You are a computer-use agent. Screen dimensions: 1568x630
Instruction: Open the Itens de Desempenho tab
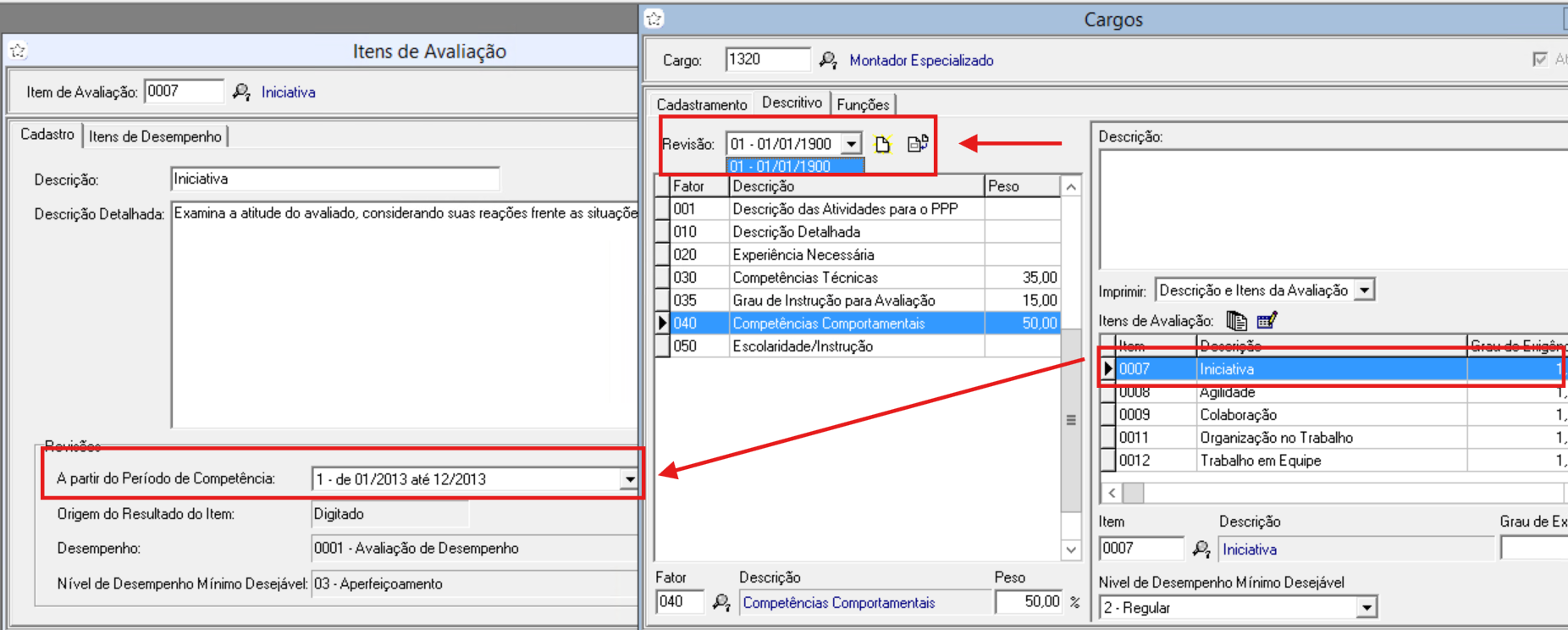[x=155, y=136]
